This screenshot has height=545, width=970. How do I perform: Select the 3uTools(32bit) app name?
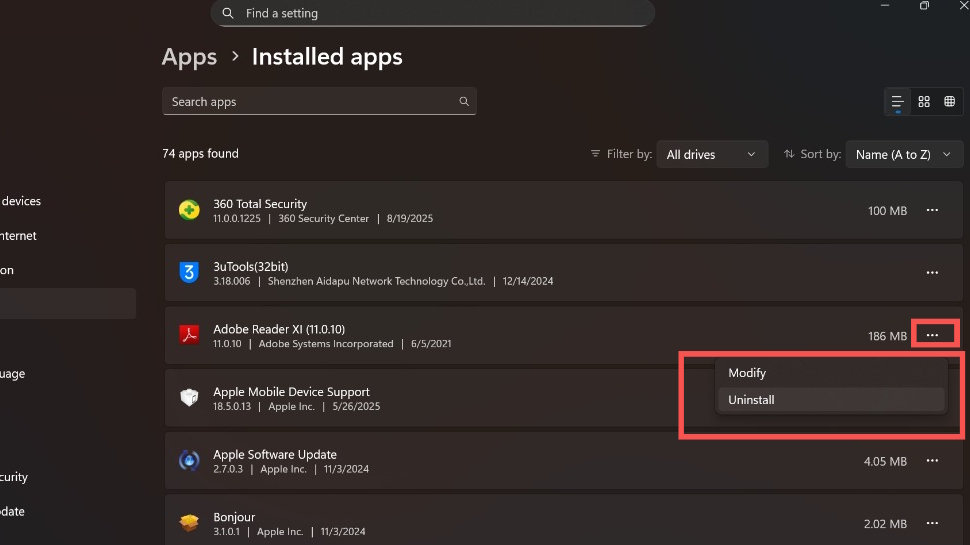[x=251, y=267]
